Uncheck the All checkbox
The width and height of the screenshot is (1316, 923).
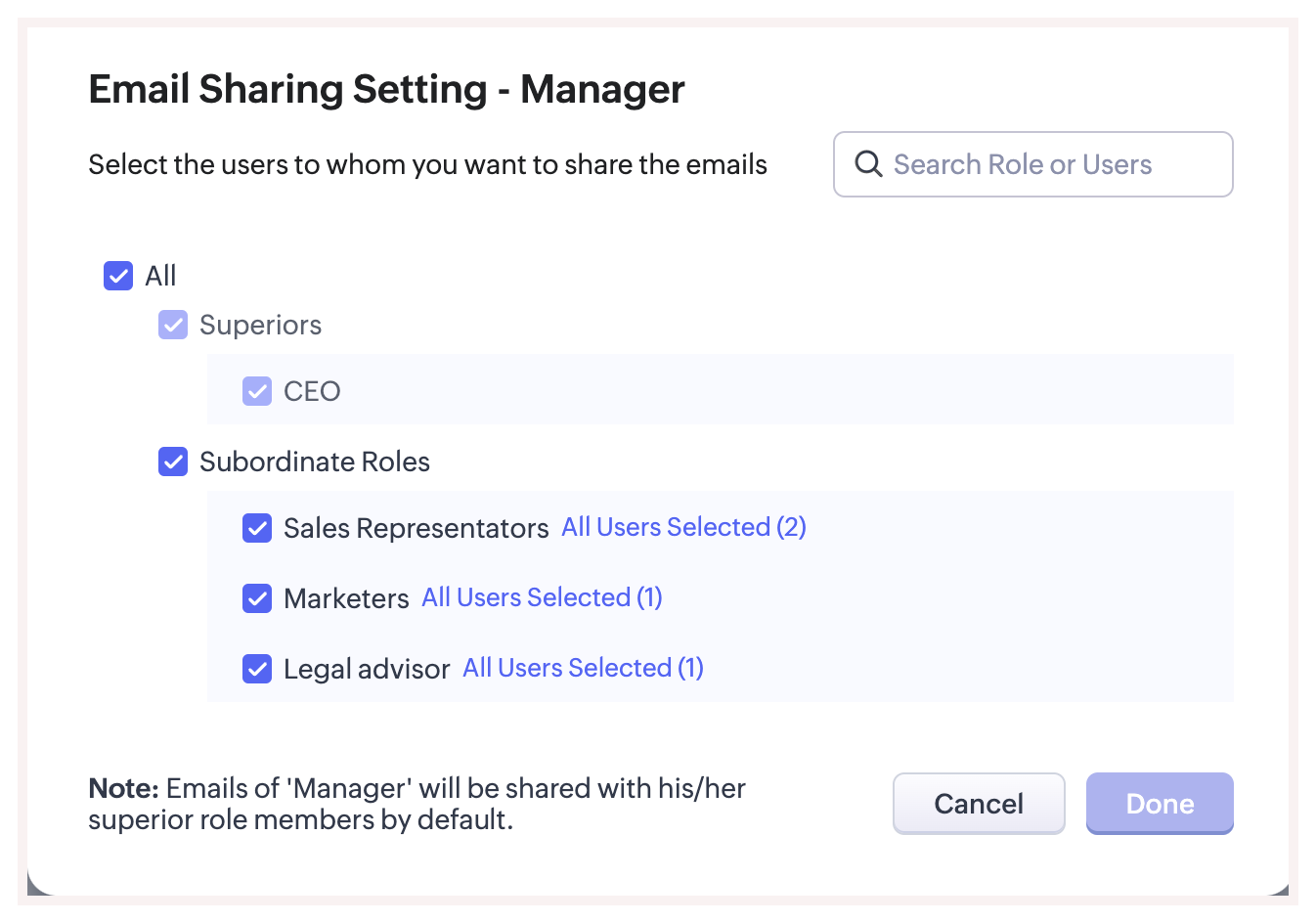tap(118, 276)
